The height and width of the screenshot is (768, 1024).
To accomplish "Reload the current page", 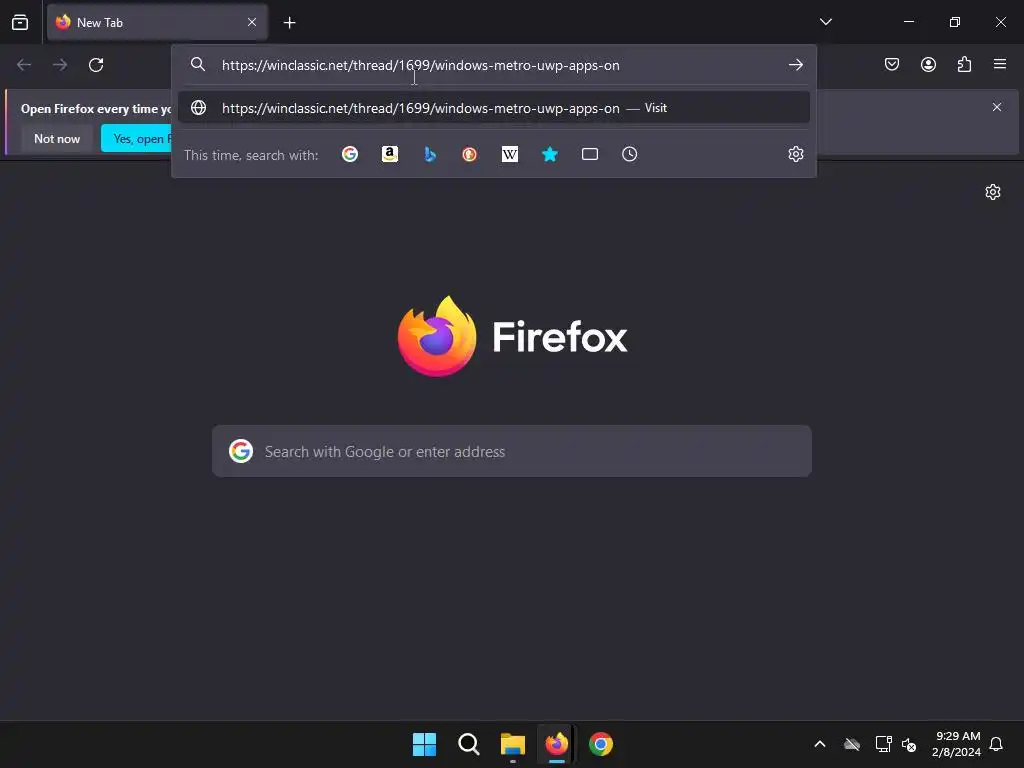I will pos(96,65).
